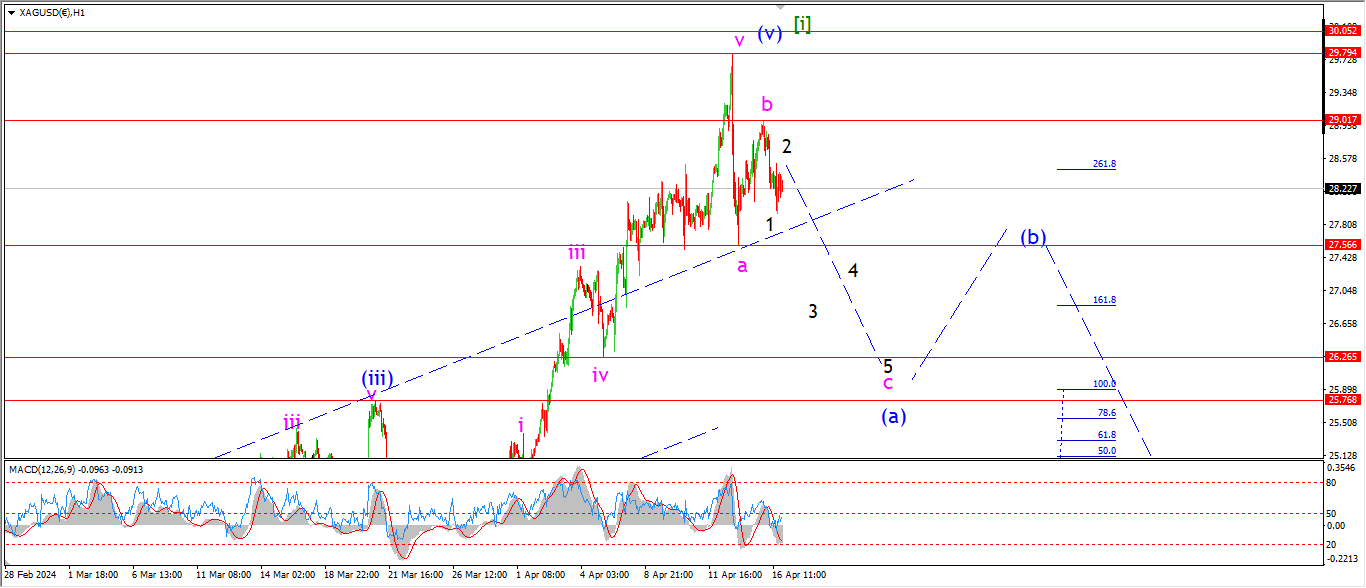1366x588 pixels.
Task: Click the 161.8 Fibonacci level label
Action: click(x=1105, y=300)
